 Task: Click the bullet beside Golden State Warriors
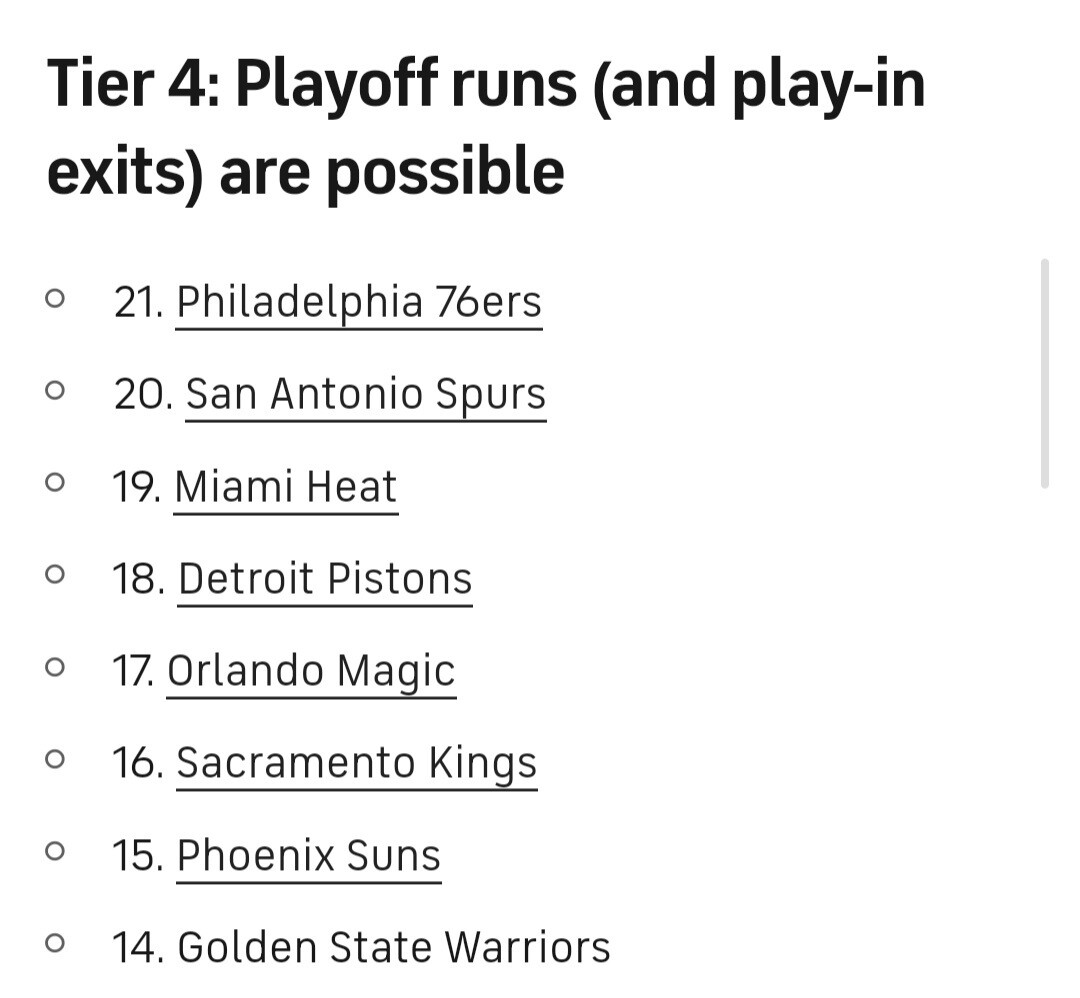pyautogui.click(x=56, y=944)
